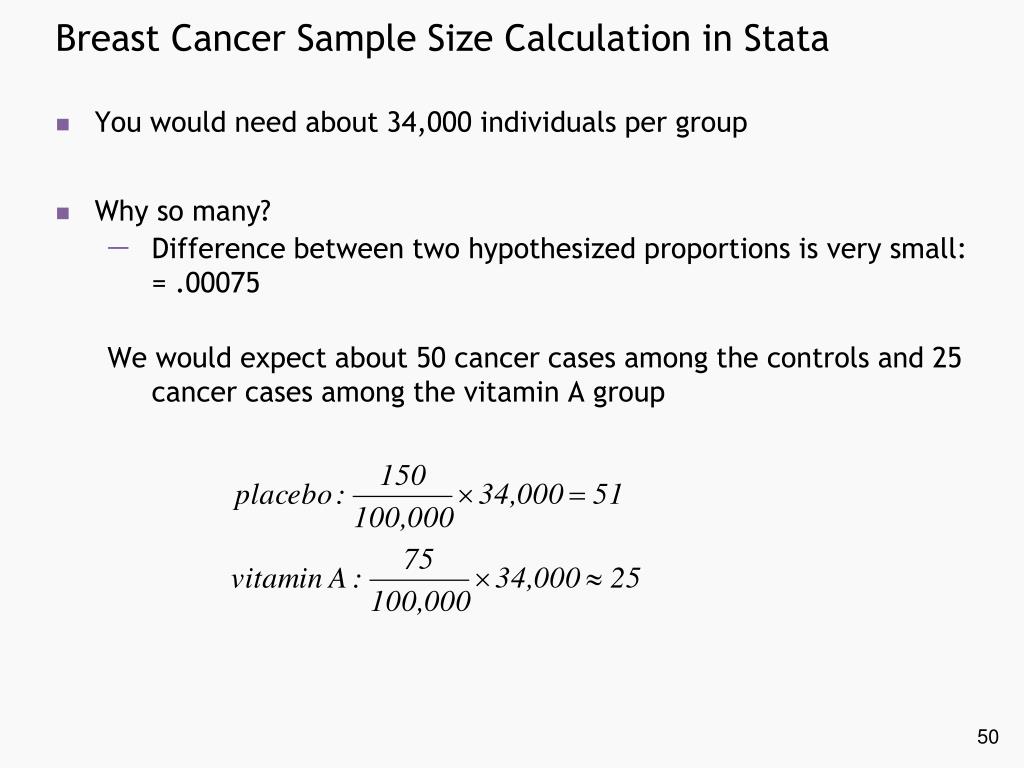
Task: Click the 100,000 denominator under 150
Action: point(404,518)
